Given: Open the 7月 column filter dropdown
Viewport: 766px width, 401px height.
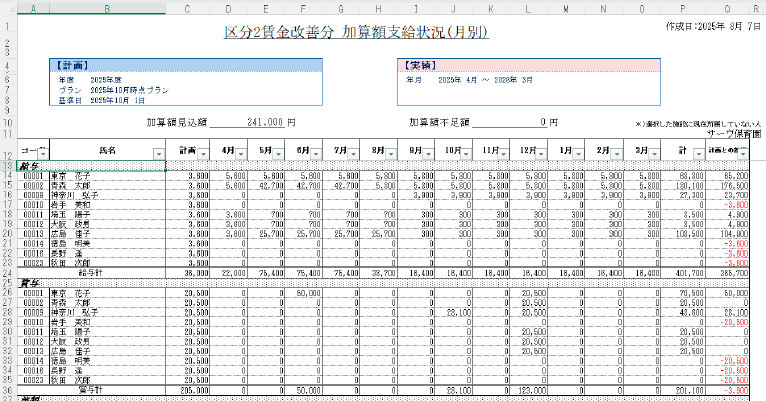Looking at the screenshot, I should click(x=354, y=154).
